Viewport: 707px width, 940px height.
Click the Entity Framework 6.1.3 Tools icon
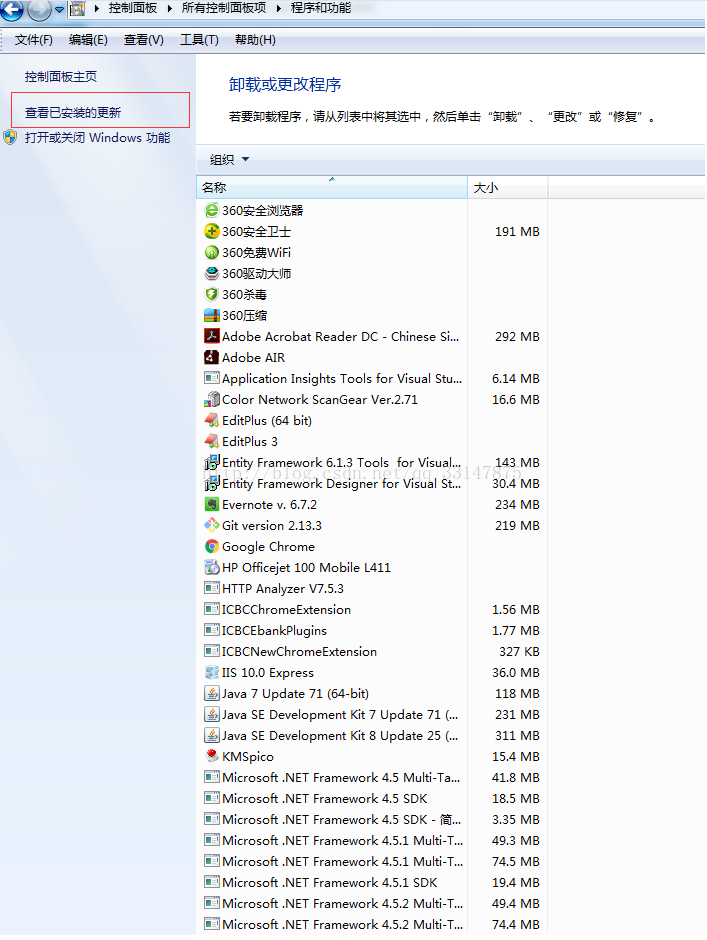pyautogui.click(x=212, y=462)
